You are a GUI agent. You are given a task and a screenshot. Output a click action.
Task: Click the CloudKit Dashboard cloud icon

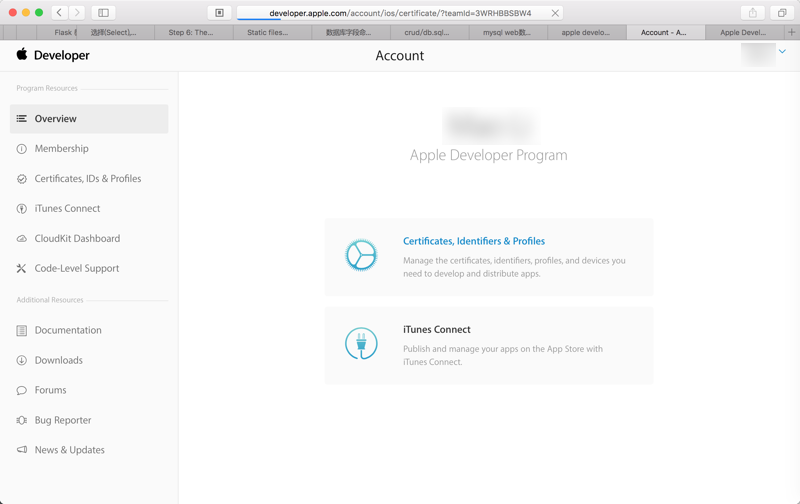point(21,239)
